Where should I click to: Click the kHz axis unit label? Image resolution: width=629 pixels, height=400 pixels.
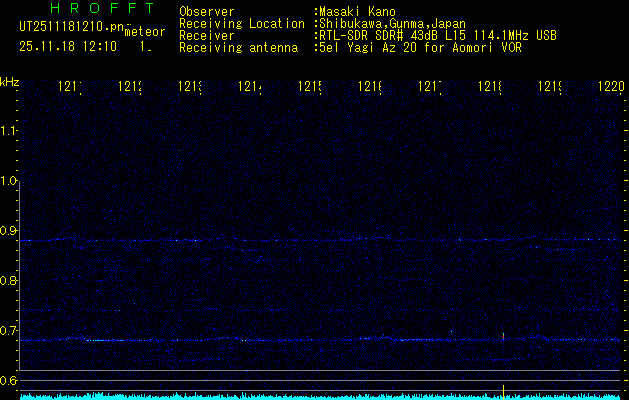[x=10, y=81]
